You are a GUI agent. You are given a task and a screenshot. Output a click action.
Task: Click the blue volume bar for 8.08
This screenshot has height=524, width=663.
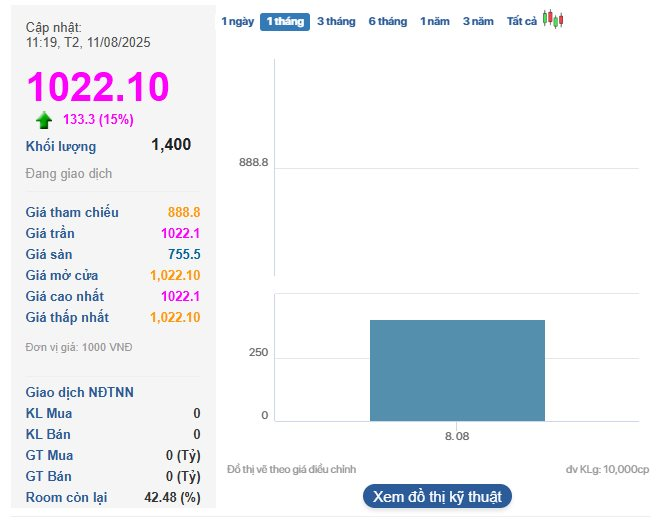[457, 370]
